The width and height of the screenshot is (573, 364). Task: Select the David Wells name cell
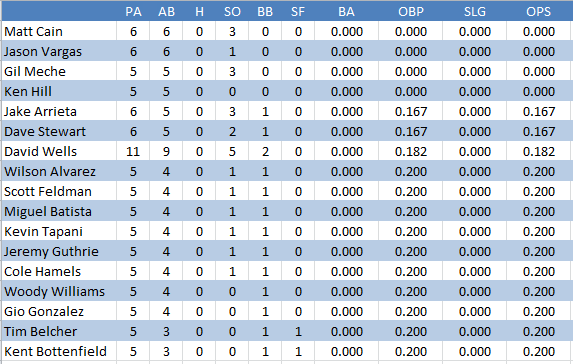coord(59,151)
